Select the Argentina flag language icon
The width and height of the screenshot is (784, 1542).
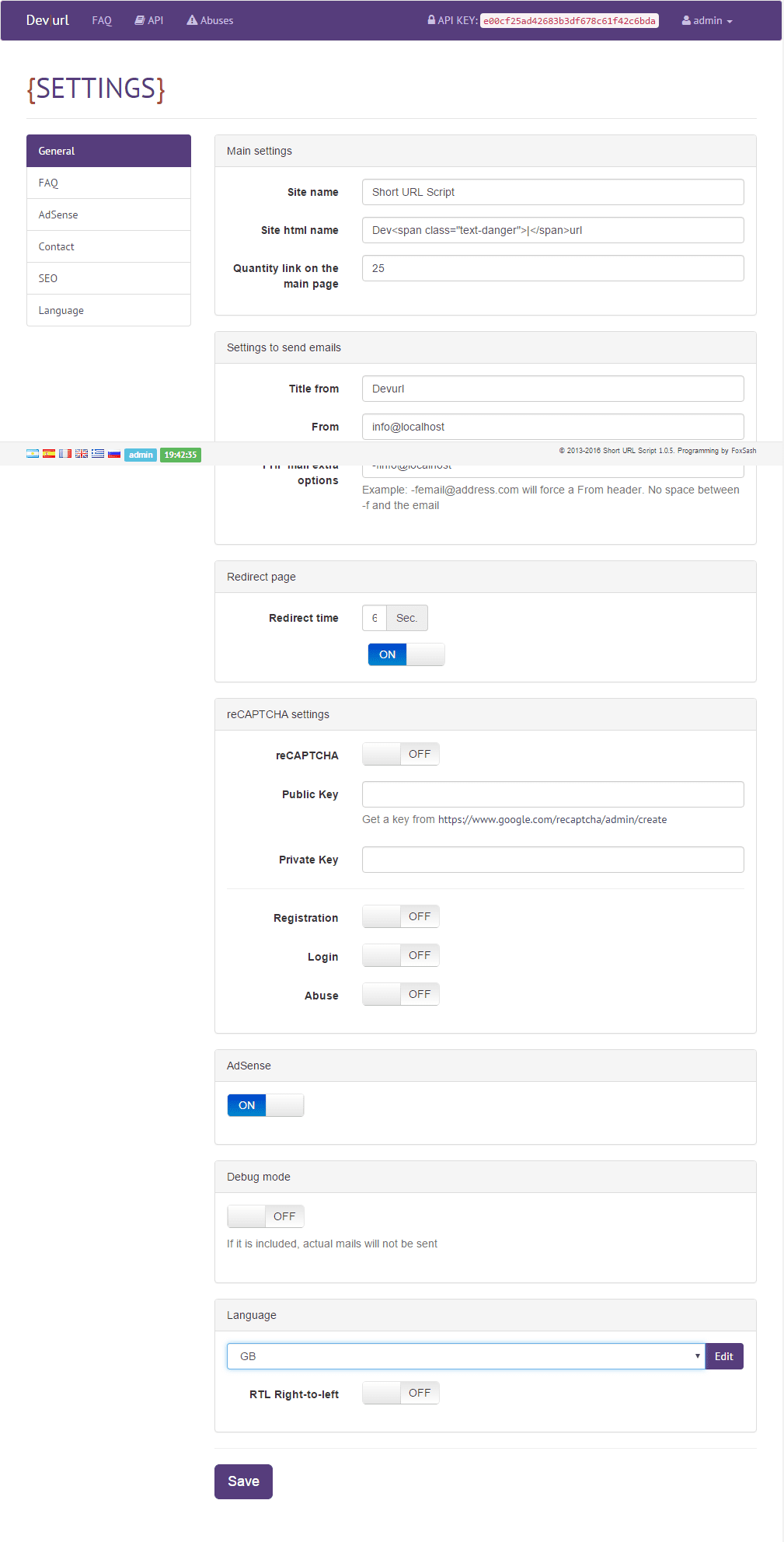(33, 454)
